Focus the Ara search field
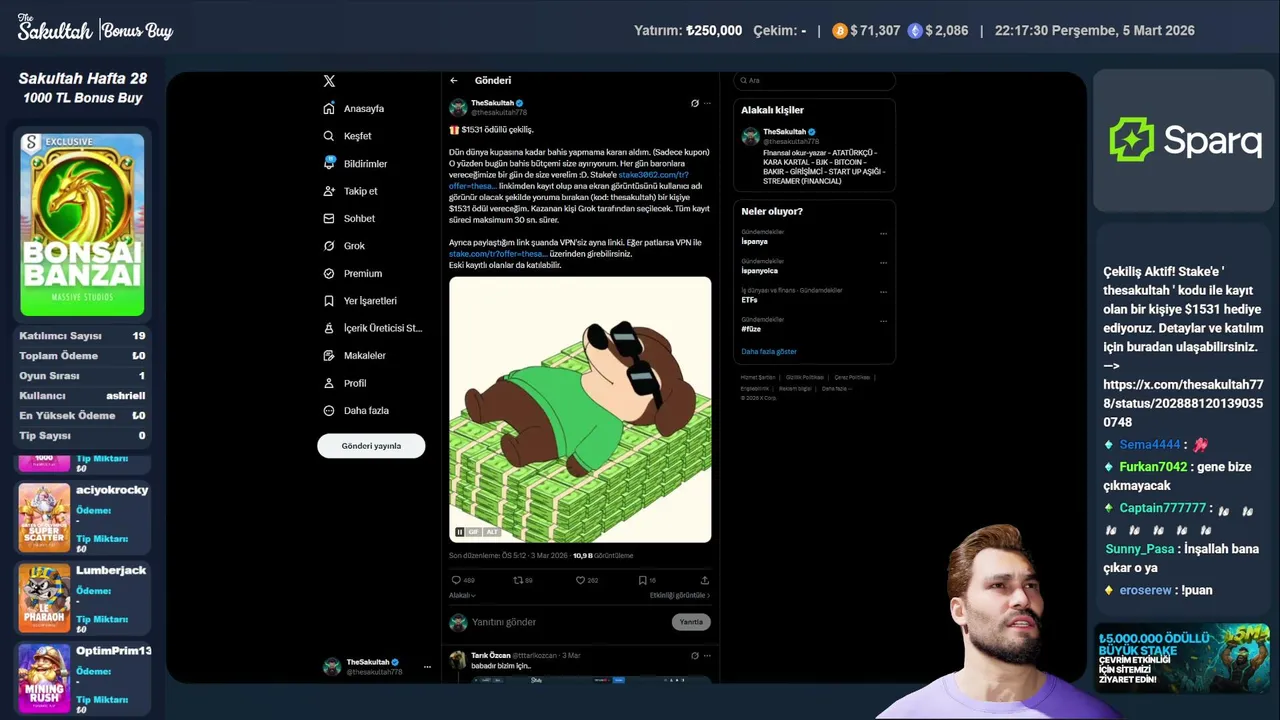The height and width of the screenshot is (720, 1280). [x=814, y=80]
